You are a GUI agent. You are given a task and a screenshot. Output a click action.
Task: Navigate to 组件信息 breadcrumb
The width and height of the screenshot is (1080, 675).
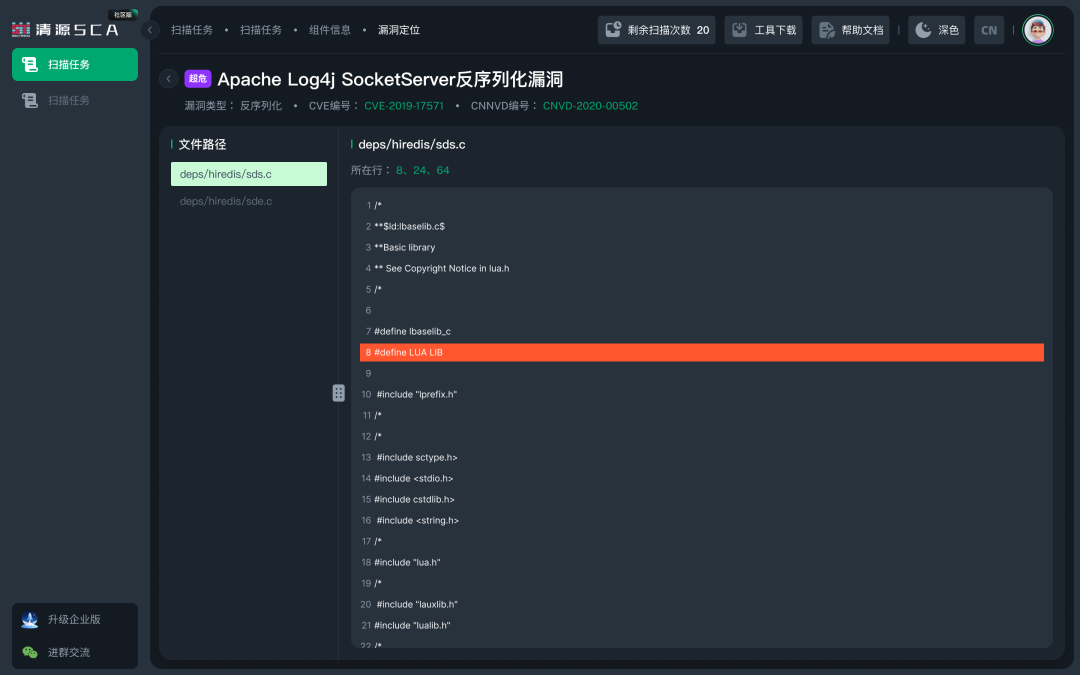click(330, 30)
